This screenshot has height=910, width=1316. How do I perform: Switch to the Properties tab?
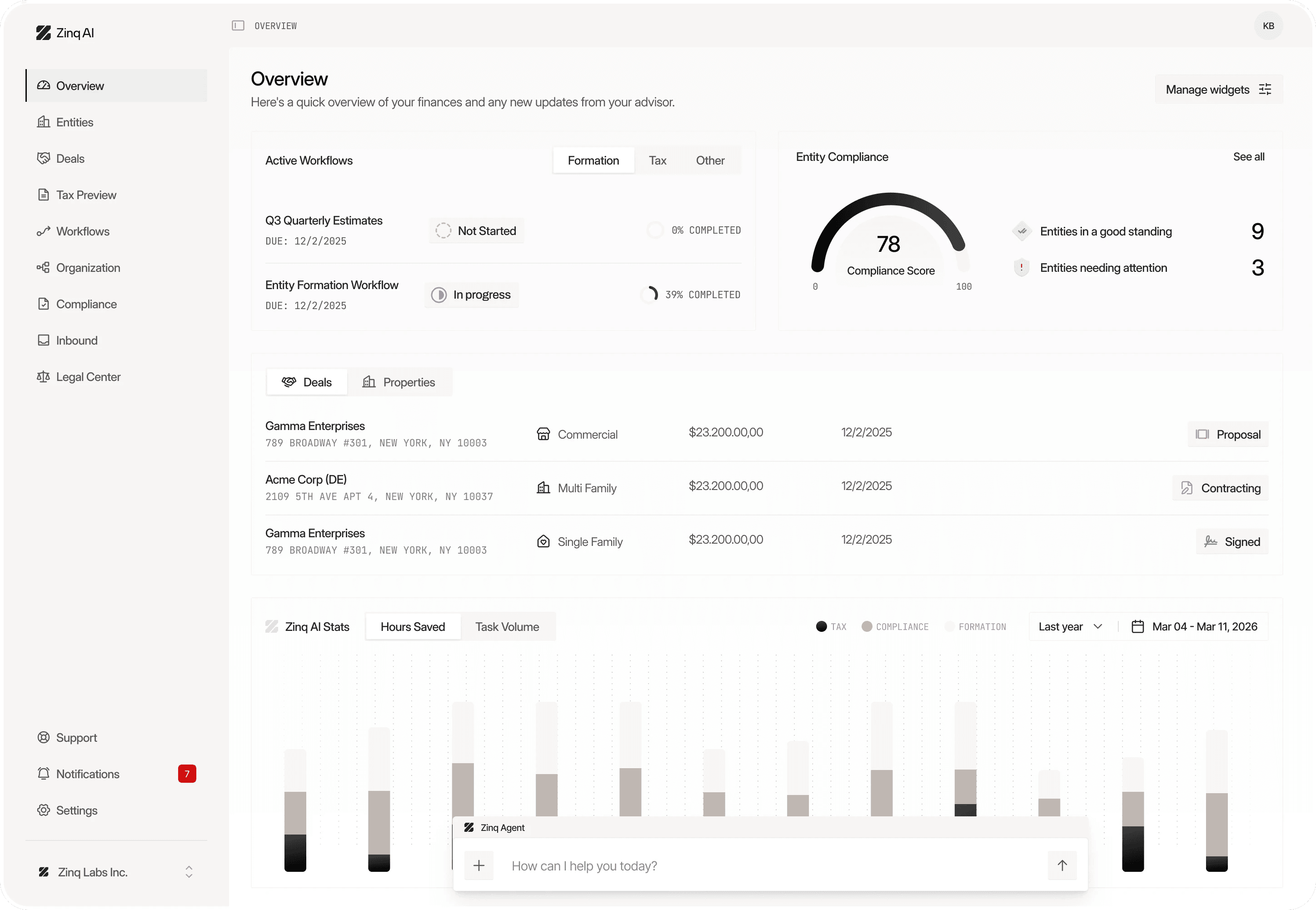click(399, 382)
